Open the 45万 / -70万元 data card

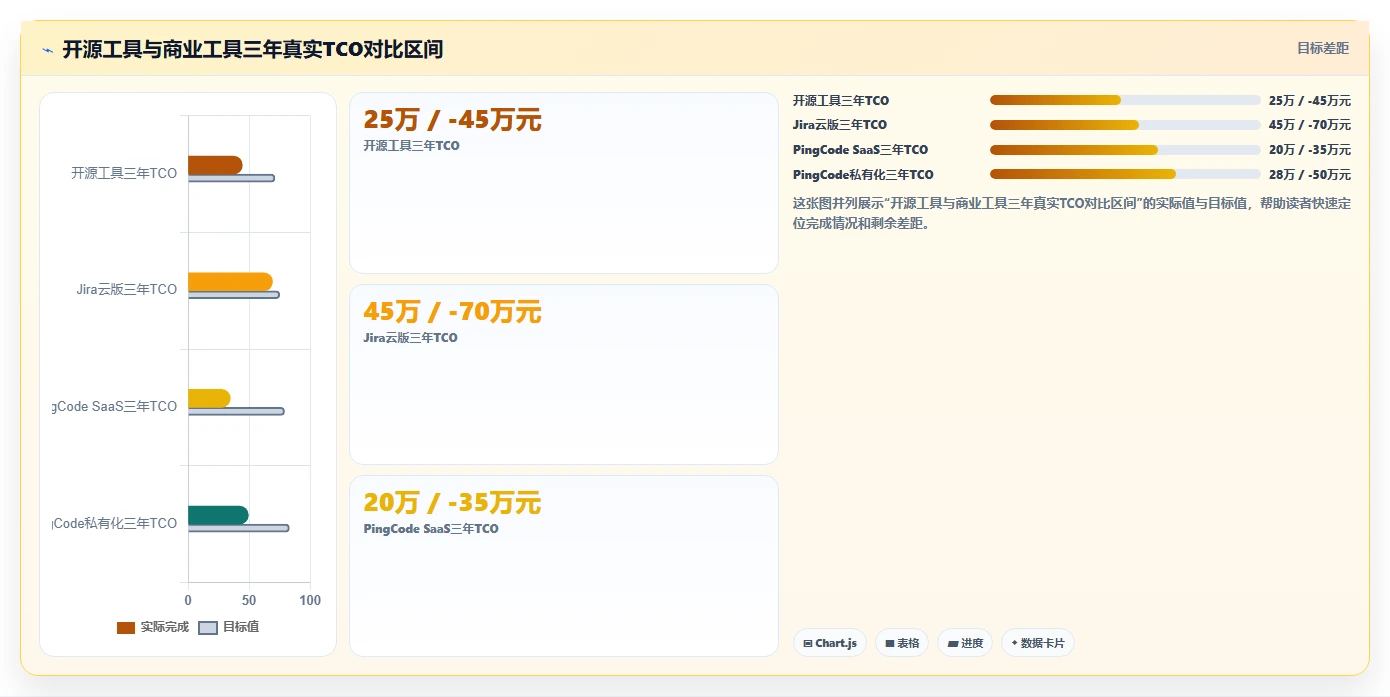(x=564, y=374)
